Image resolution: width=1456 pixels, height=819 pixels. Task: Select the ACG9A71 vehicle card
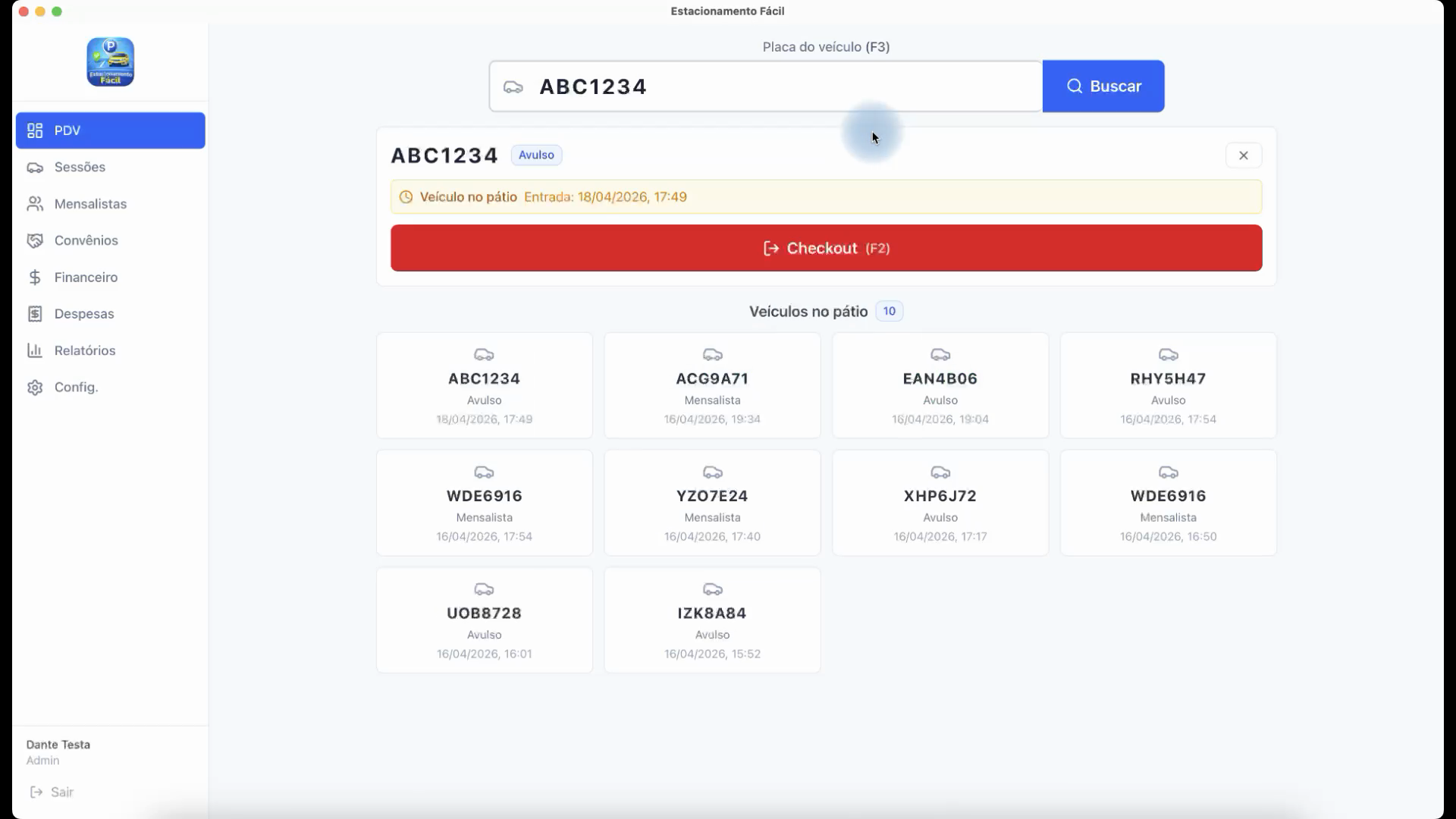(712, 385)
